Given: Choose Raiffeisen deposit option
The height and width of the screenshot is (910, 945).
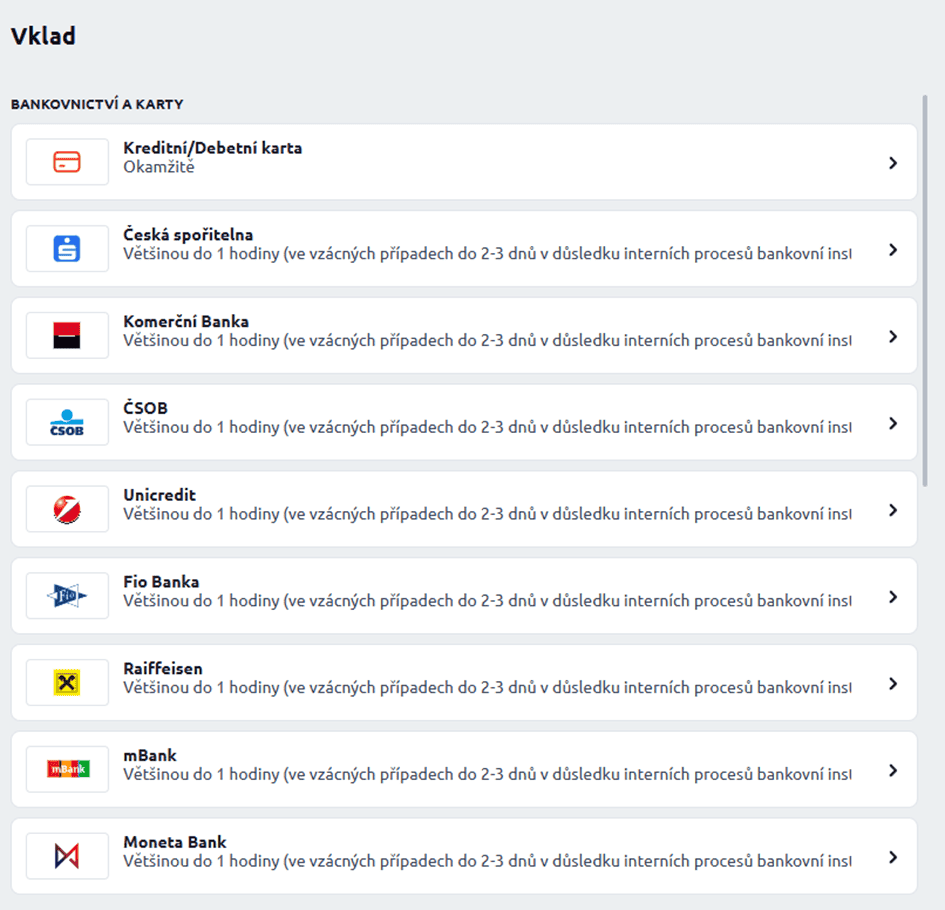Looking at the screenshot, I should [x=464, y=683].
